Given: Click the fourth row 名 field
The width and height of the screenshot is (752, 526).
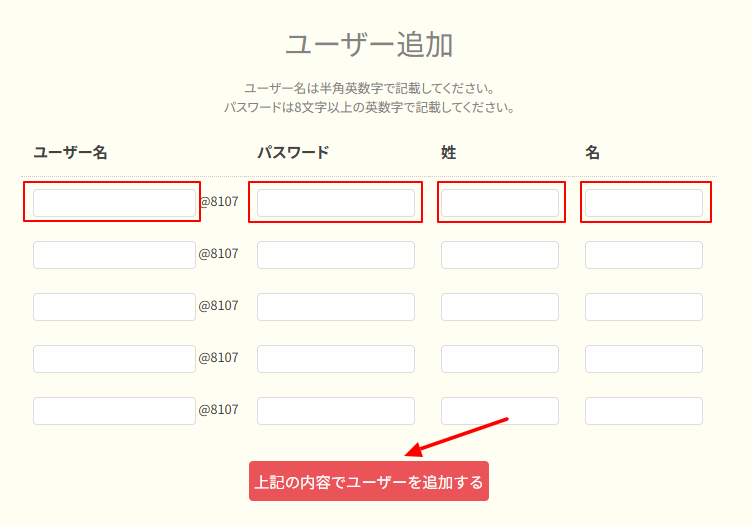Looking at the screenshot, I should click(643, 359).
